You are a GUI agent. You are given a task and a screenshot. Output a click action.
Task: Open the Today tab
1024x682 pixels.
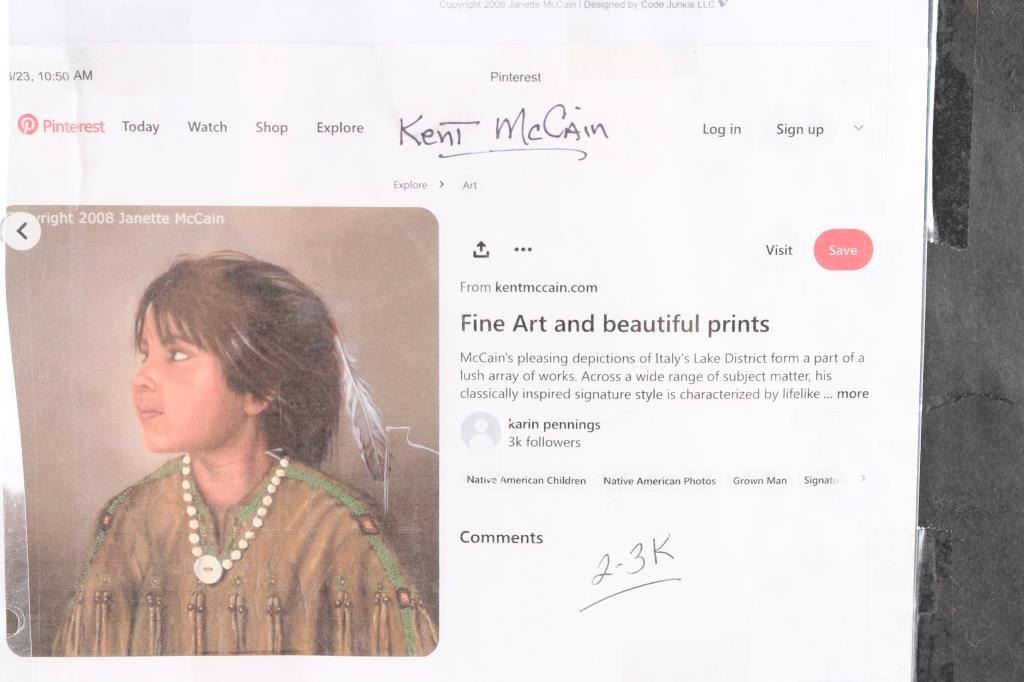[x=140, y=127]
